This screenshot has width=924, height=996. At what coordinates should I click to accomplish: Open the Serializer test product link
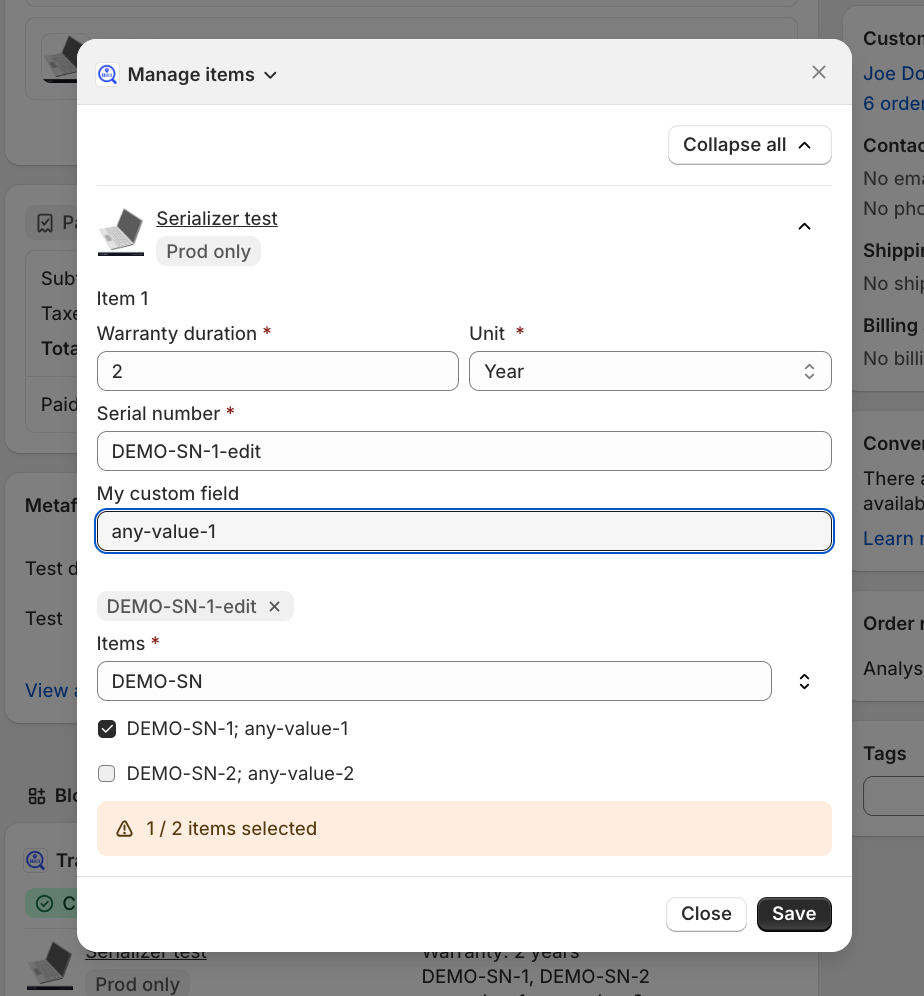click(217, 218)
